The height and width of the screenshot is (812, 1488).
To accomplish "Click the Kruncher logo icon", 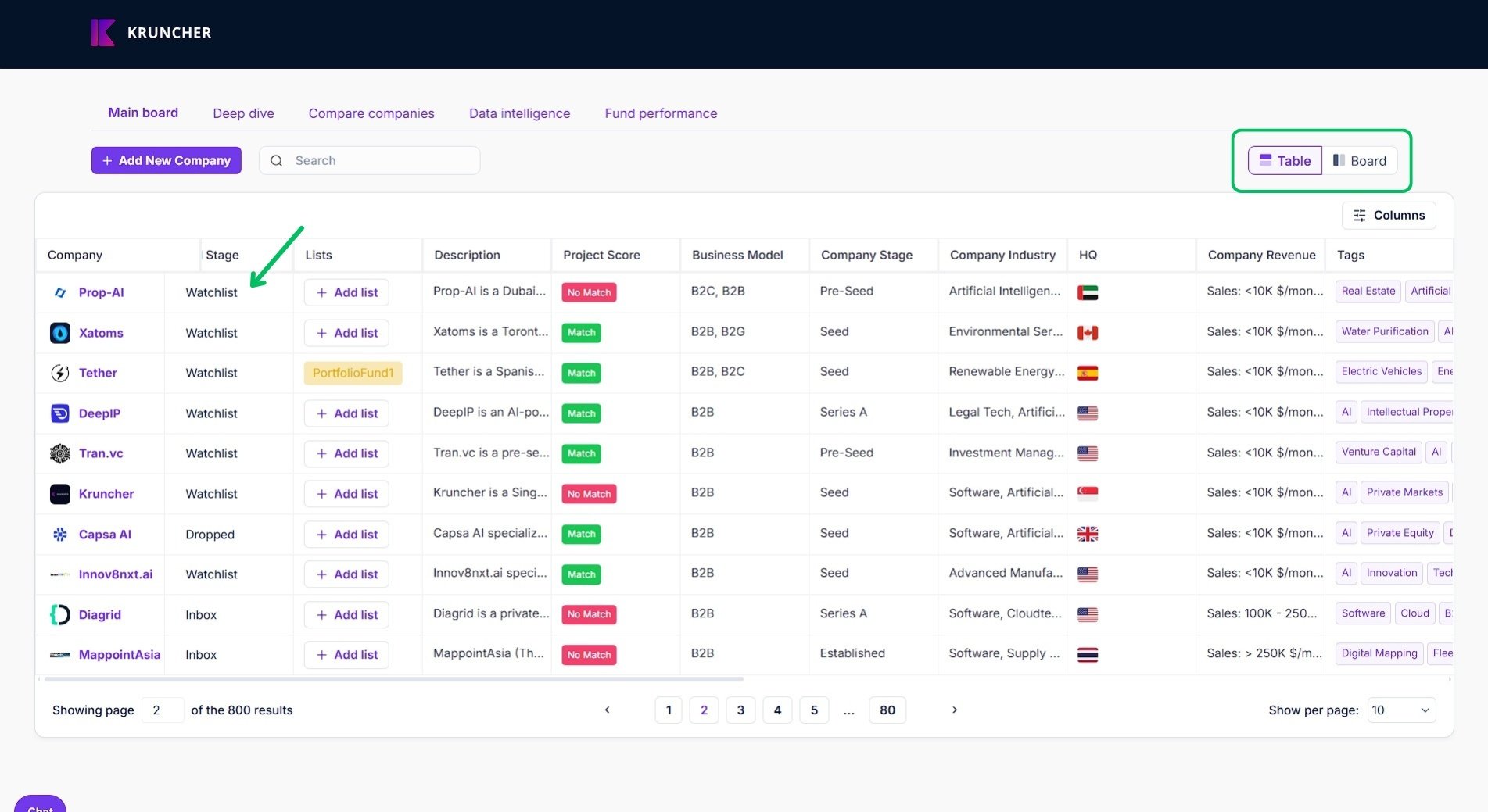I will (103, 33).
